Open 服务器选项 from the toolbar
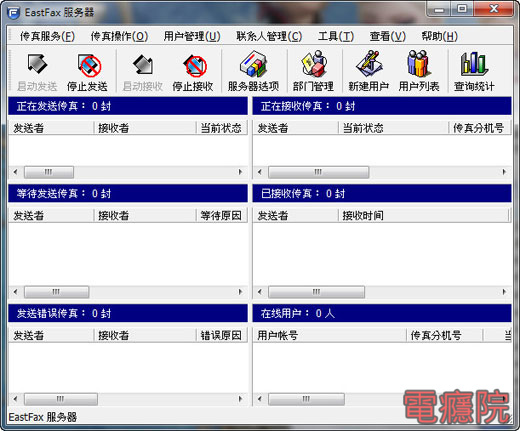The width and height of the screenshot is (520, 431). [x=253, y=71]
